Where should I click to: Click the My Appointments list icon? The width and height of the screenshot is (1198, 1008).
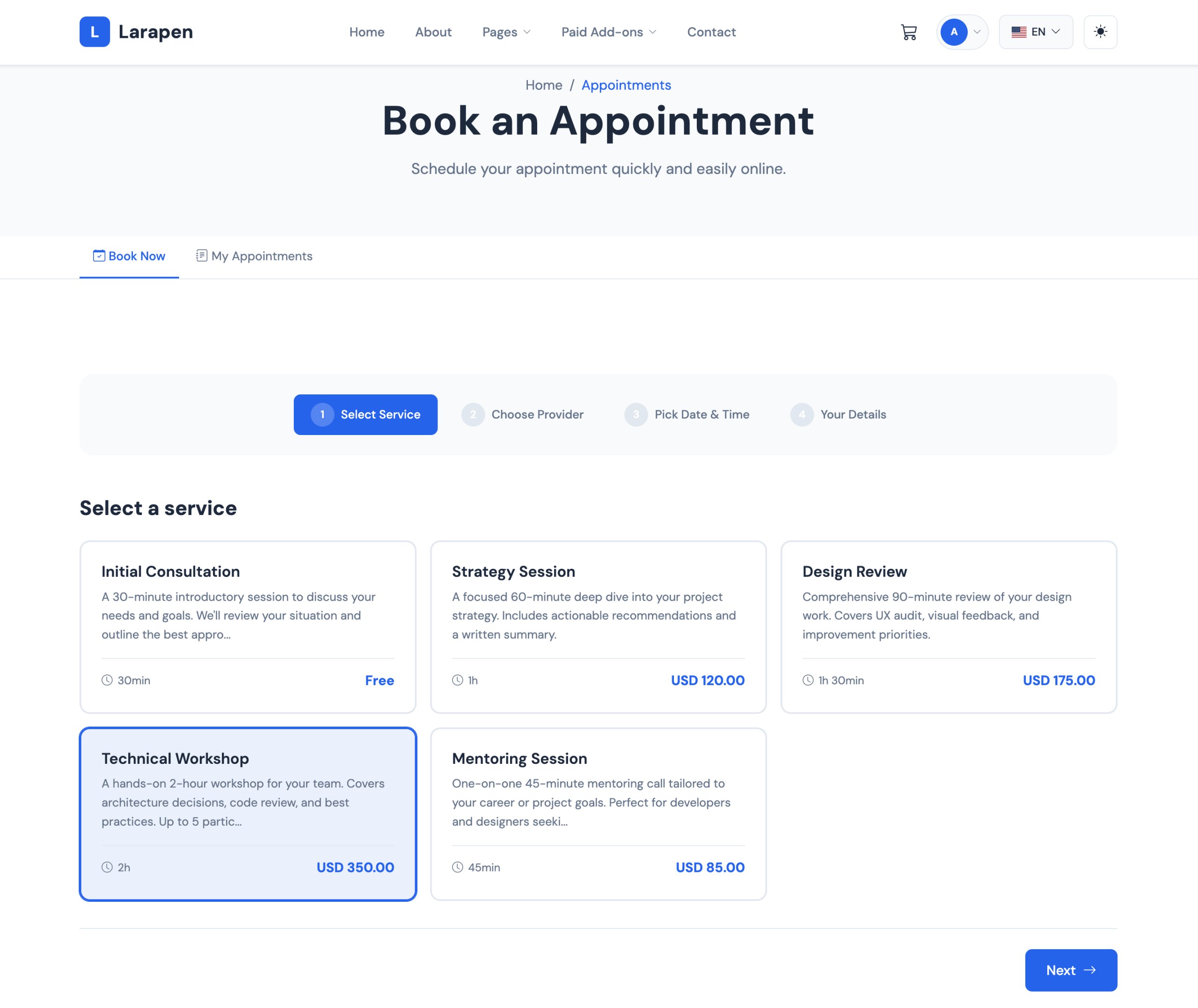tap(201, 255)
